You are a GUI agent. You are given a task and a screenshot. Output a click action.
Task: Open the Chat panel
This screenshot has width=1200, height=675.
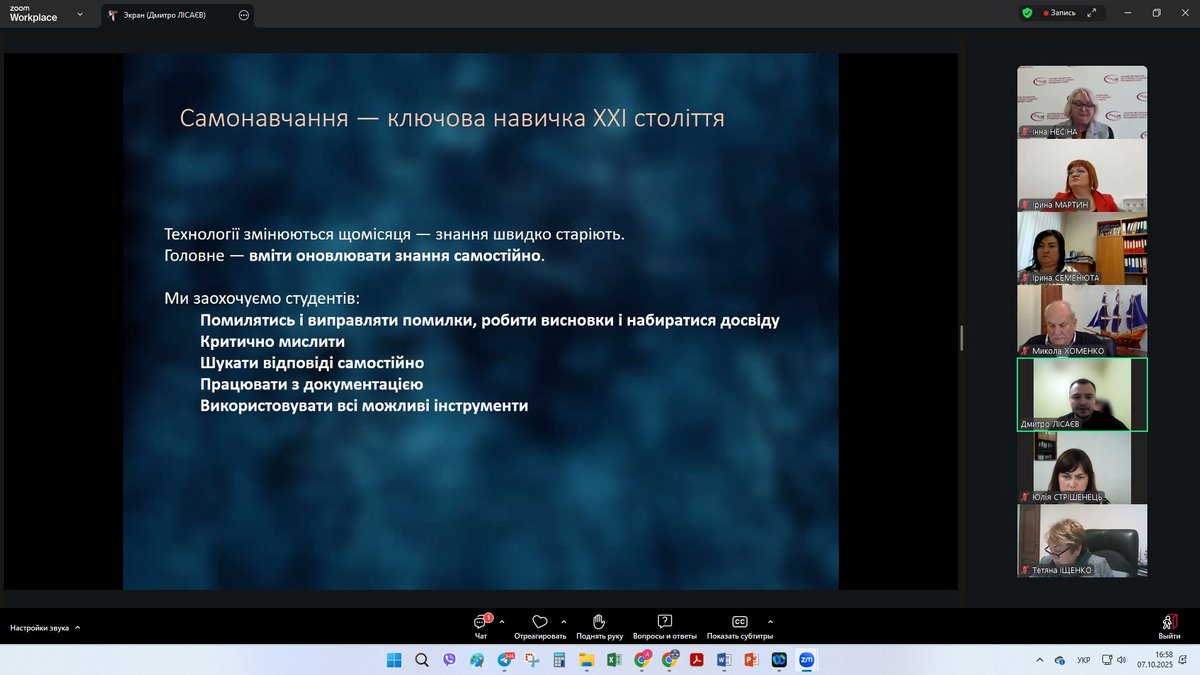point(481,624)
